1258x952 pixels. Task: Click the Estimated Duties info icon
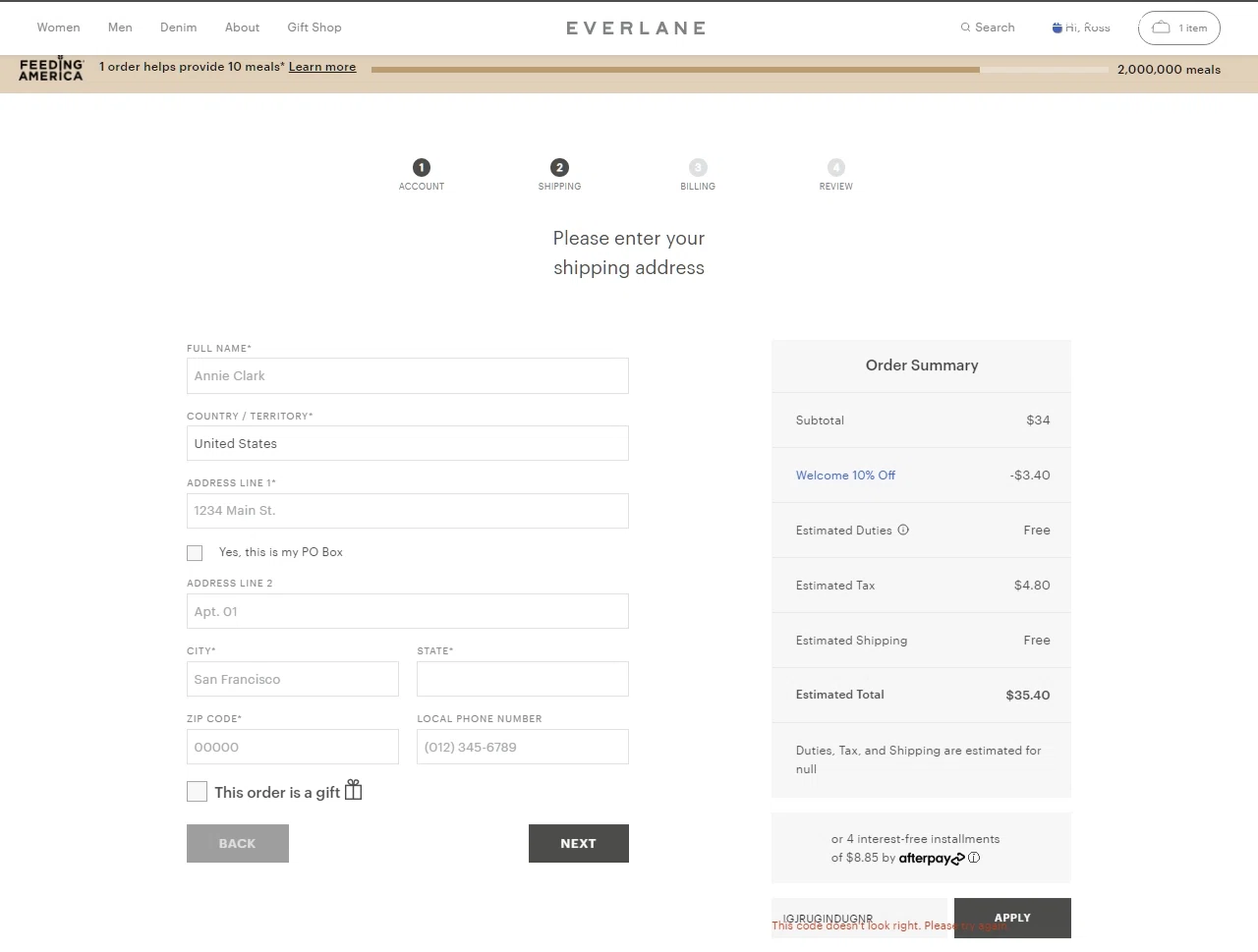(x=903, y=530)
